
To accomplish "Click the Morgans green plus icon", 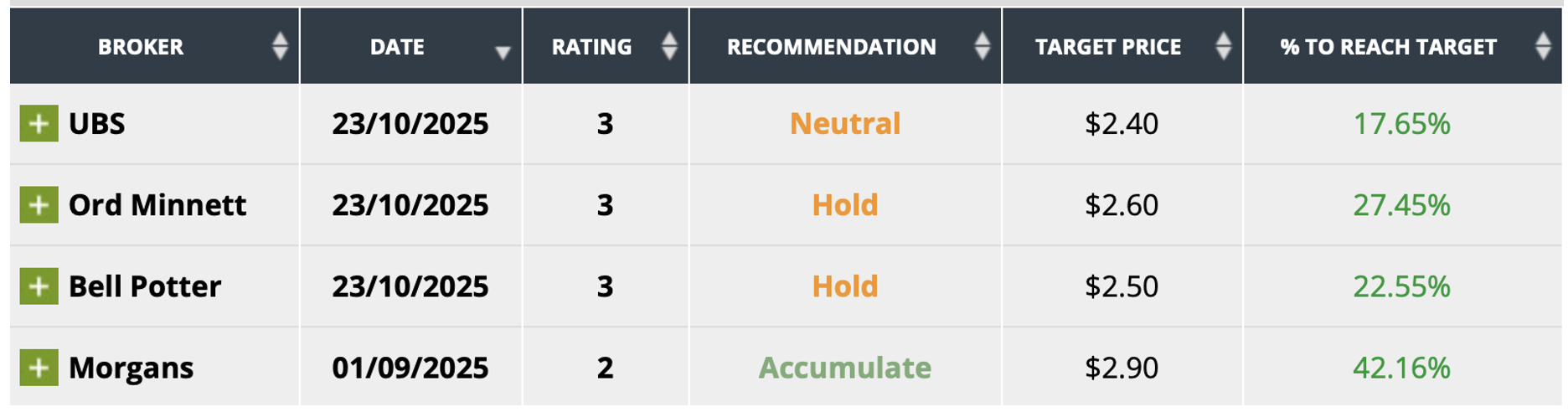I will (39, 368).
